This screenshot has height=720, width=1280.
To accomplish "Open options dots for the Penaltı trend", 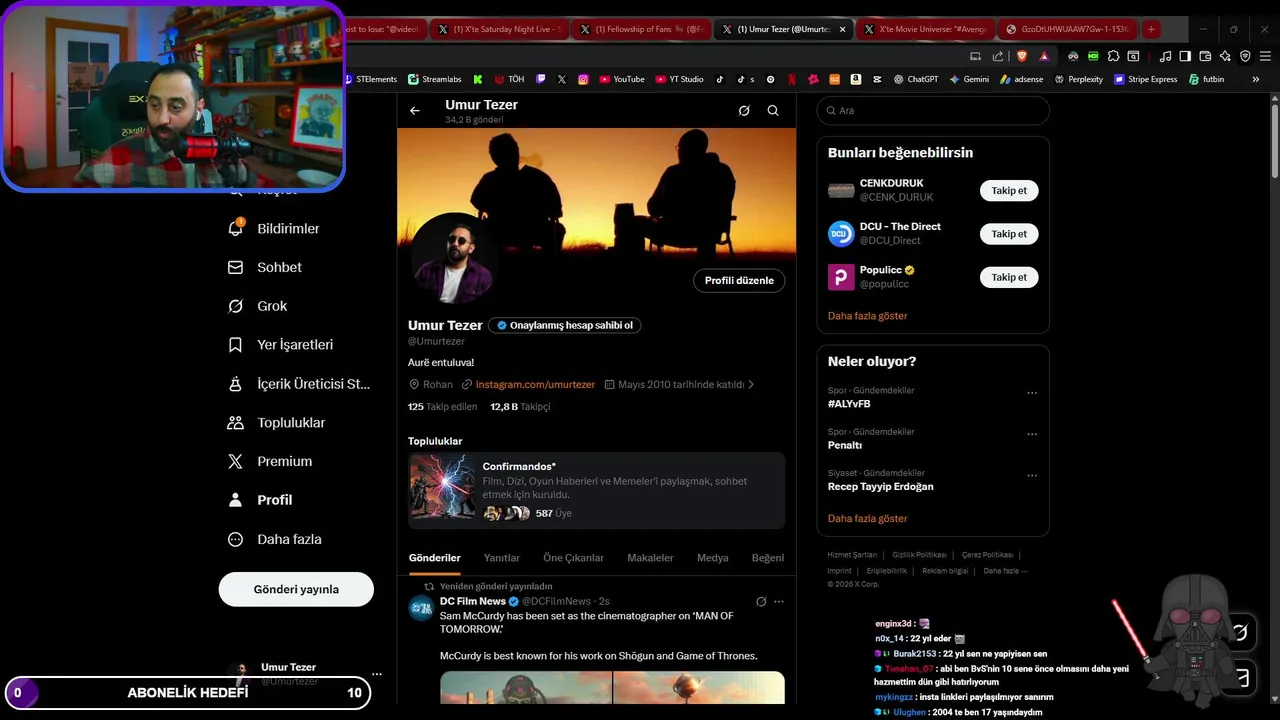I will (x=1032, y=435).
